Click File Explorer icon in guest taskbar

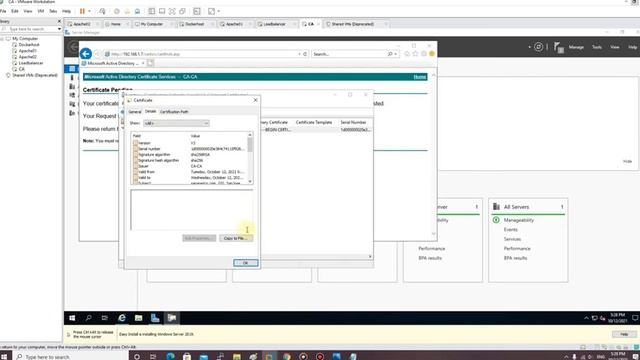[138, 318]
